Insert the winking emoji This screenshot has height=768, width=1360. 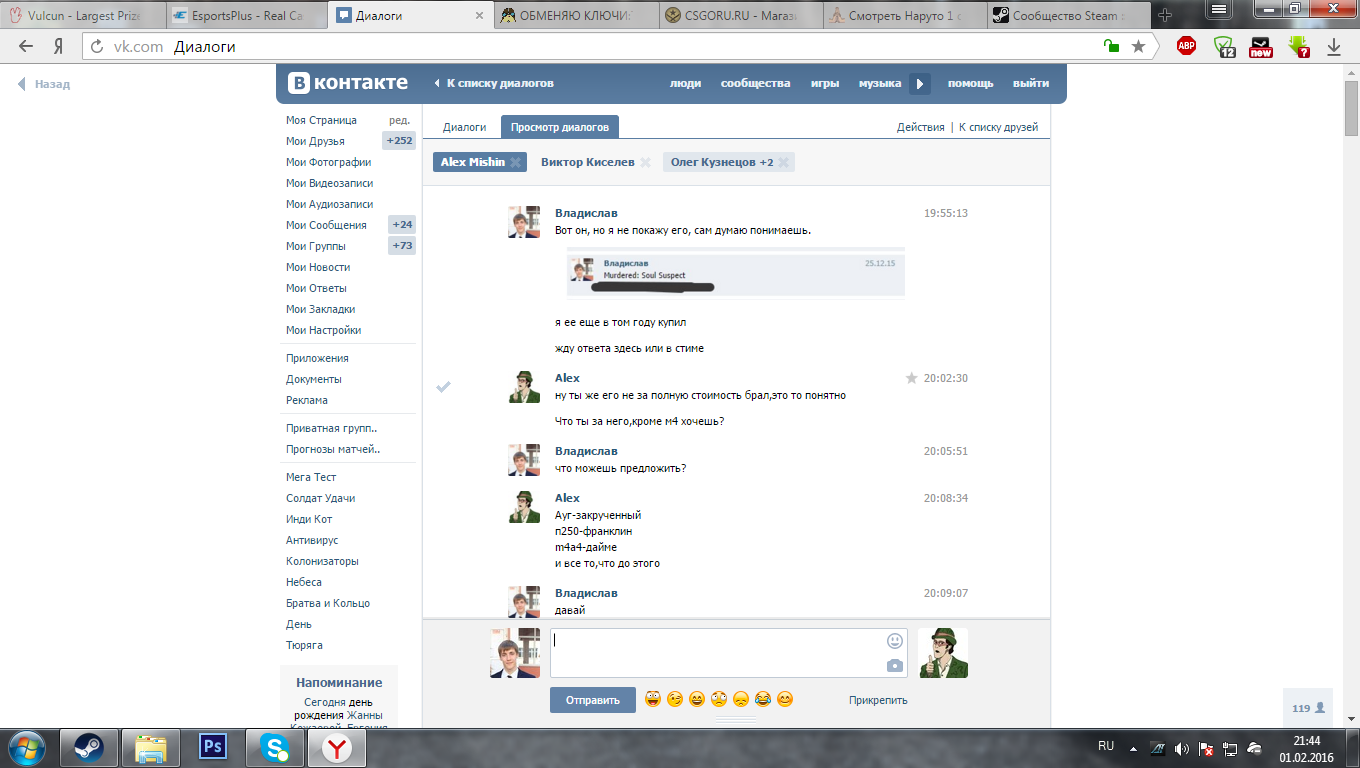click(x=675, y=700)
